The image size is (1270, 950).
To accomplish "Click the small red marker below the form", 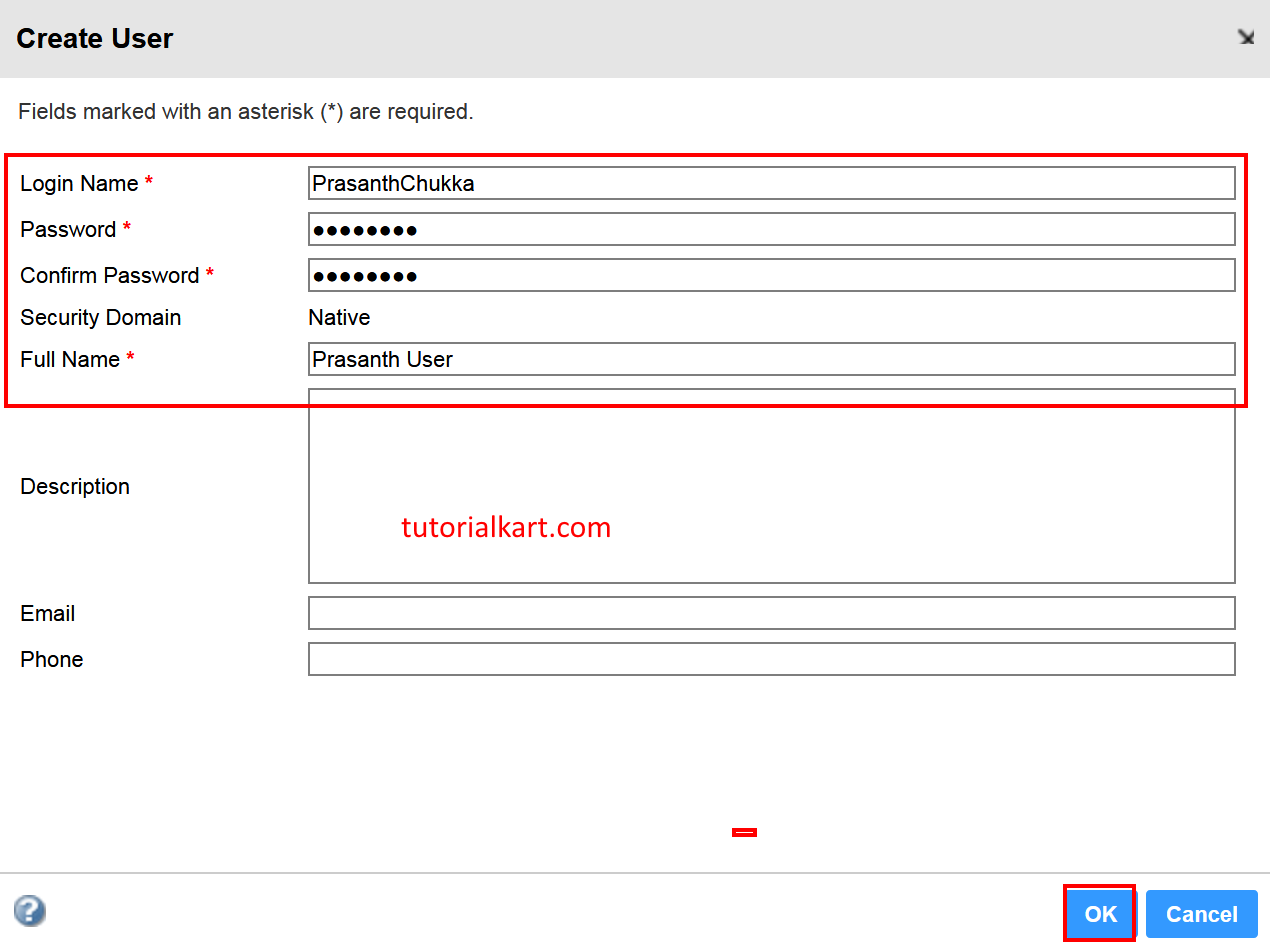I will [x=744, y=831].
